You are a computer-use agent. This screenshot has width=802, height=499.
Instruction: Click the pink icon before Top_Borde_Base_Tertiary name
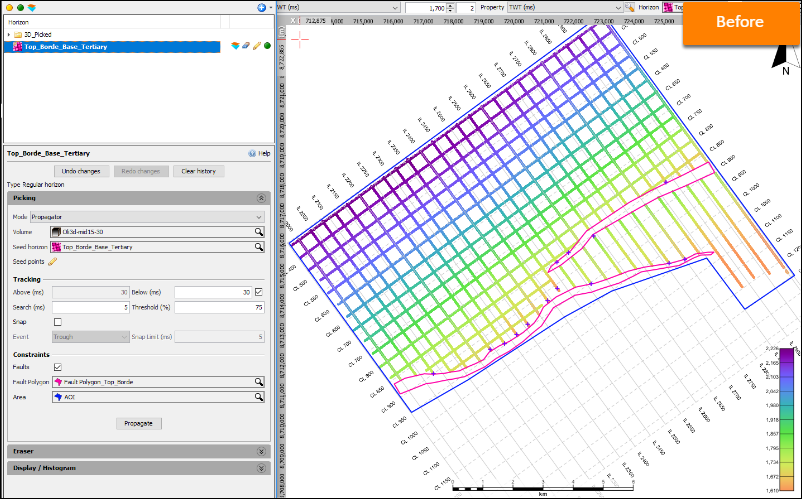pos(17,47)
